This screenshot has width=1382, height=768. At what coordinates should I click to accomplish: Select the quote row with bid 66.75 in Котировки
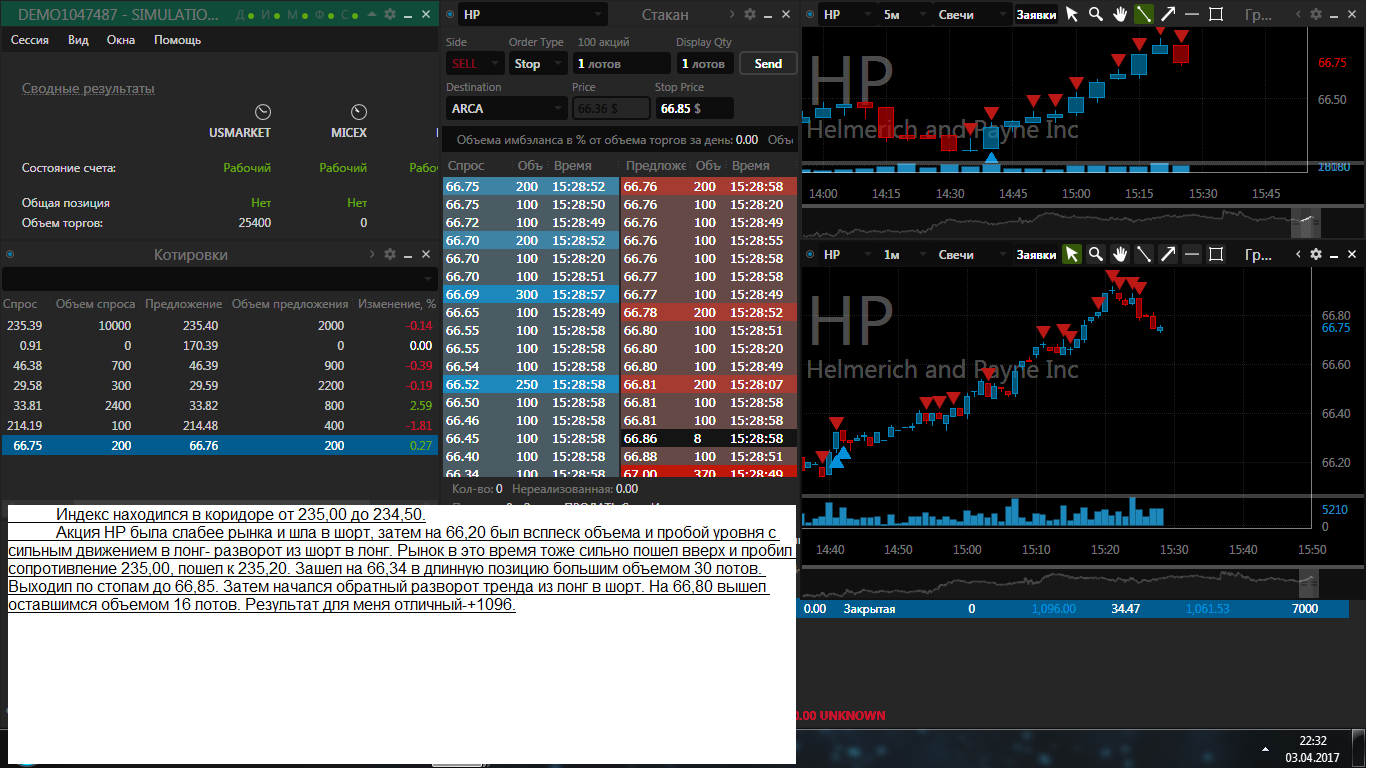coord(219,446)
